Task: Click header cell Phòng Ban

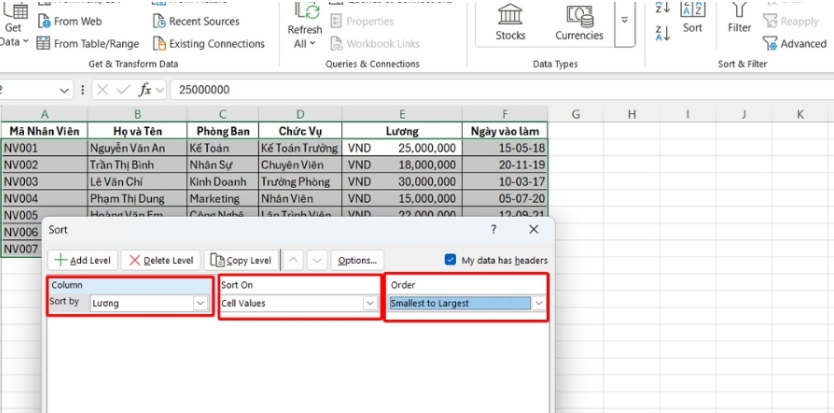Action: point(223,131)
